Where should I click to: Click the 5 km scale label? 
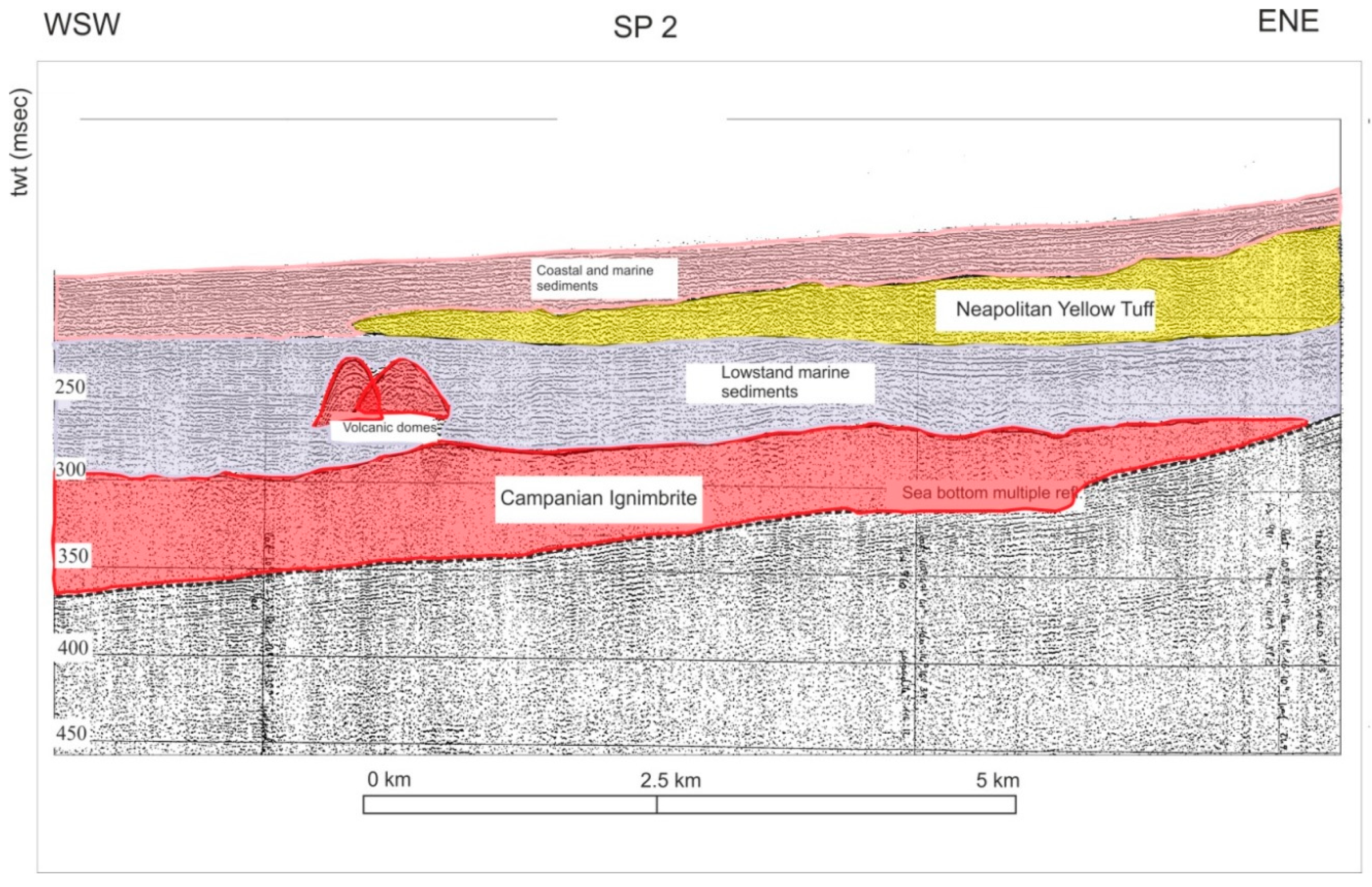click(x=997, y=780)
